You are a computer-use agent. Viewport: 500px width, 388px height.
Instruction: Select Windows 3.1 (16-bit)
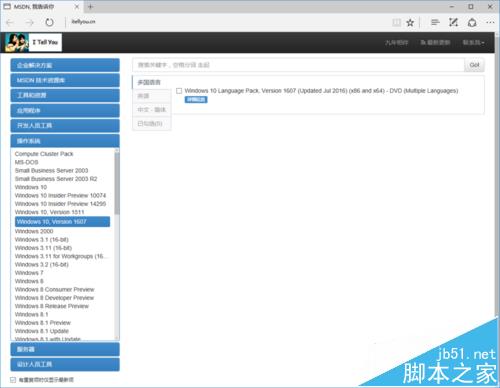point(42,239)
